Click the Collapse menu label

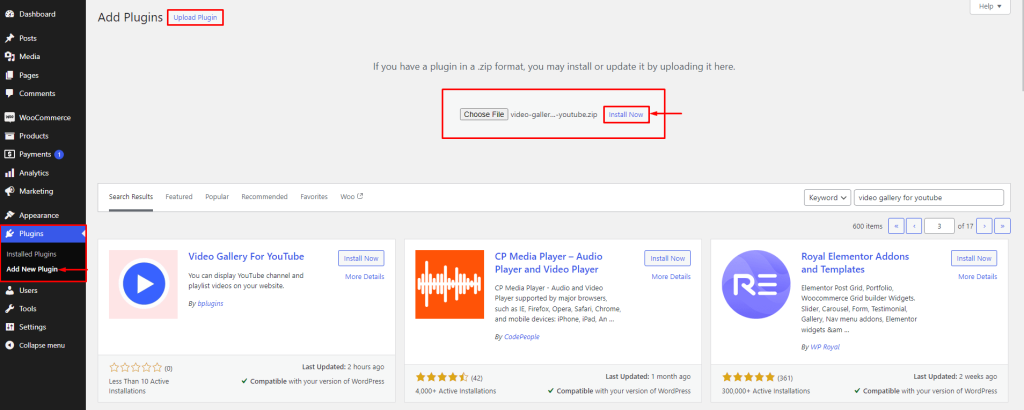(42, 345)
